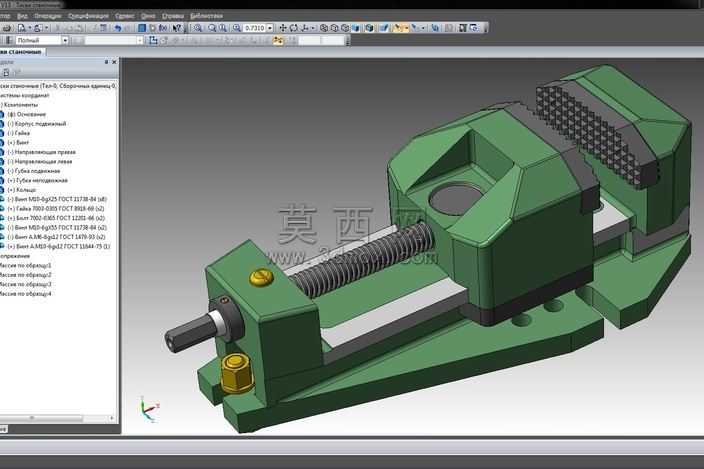Click right arrow of tree horizontal scrollbar
This screenshot has width=704, height=469.
112,418
